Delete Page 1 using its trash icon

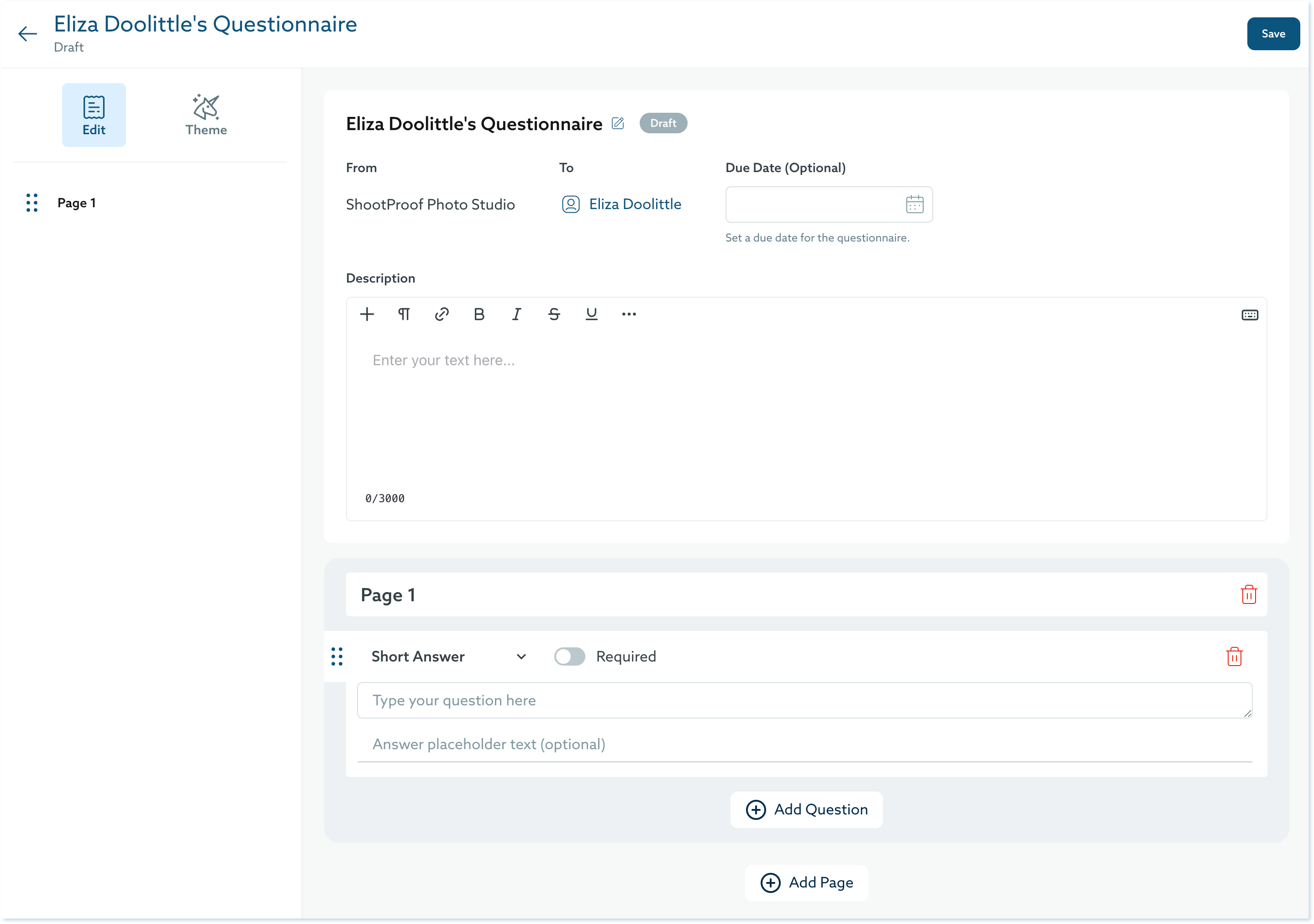tap(1248, 594)
